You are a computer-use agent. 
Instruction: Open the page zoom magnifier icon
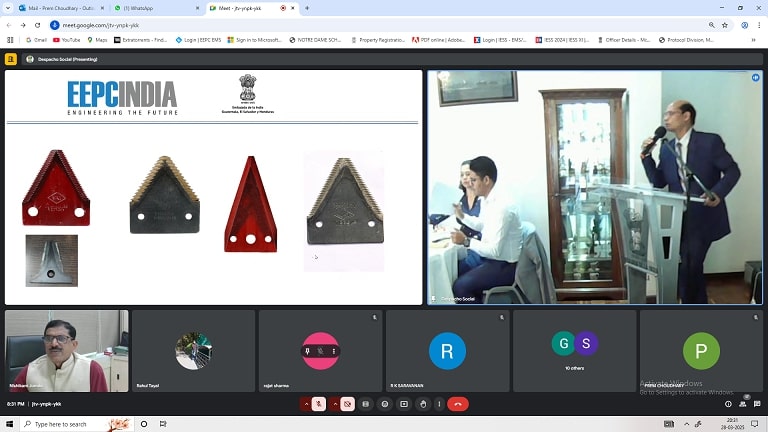[712, 25]
